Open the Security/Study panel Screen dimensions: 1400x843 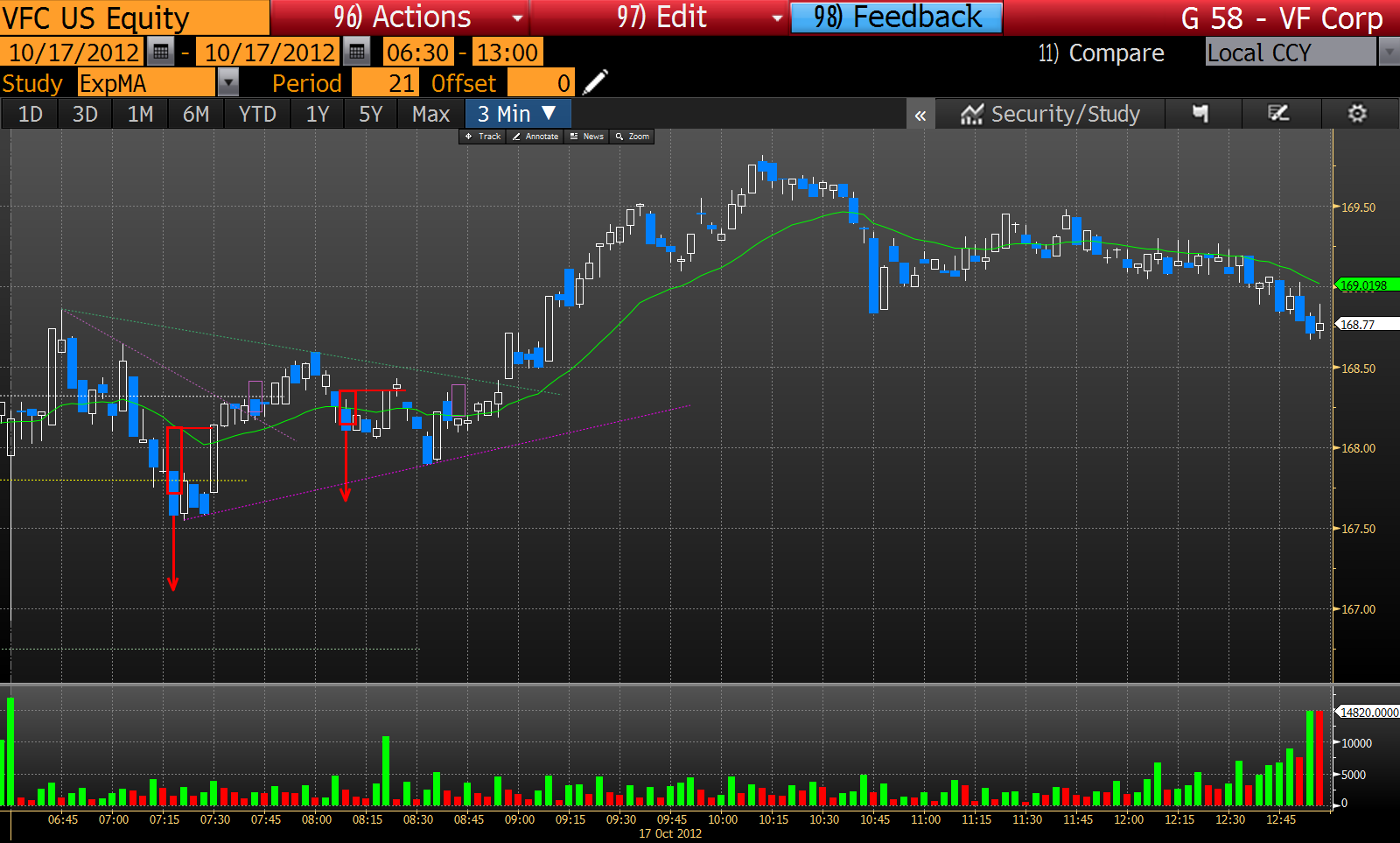[1050, 114]
